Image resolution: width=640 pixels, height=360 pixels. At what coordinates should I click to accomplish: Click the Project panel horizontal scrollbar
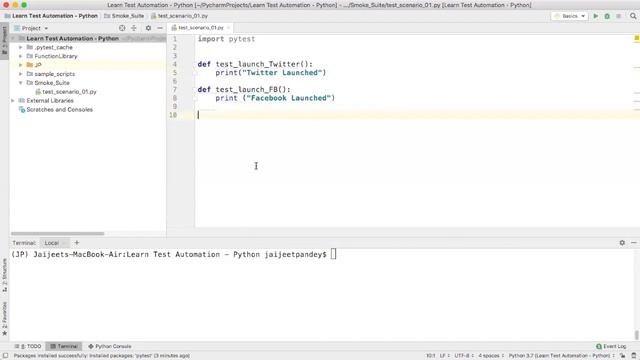57,234
